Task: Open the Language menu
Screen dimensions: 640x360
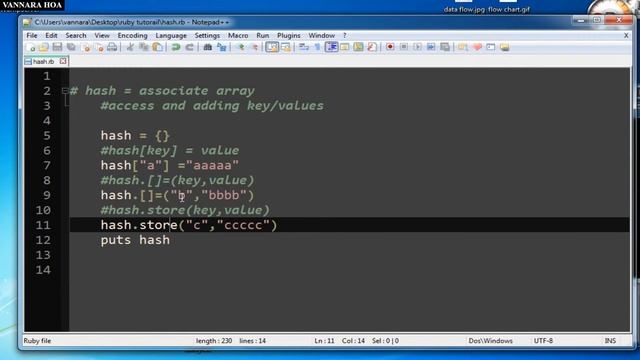Action: [171, 36]
